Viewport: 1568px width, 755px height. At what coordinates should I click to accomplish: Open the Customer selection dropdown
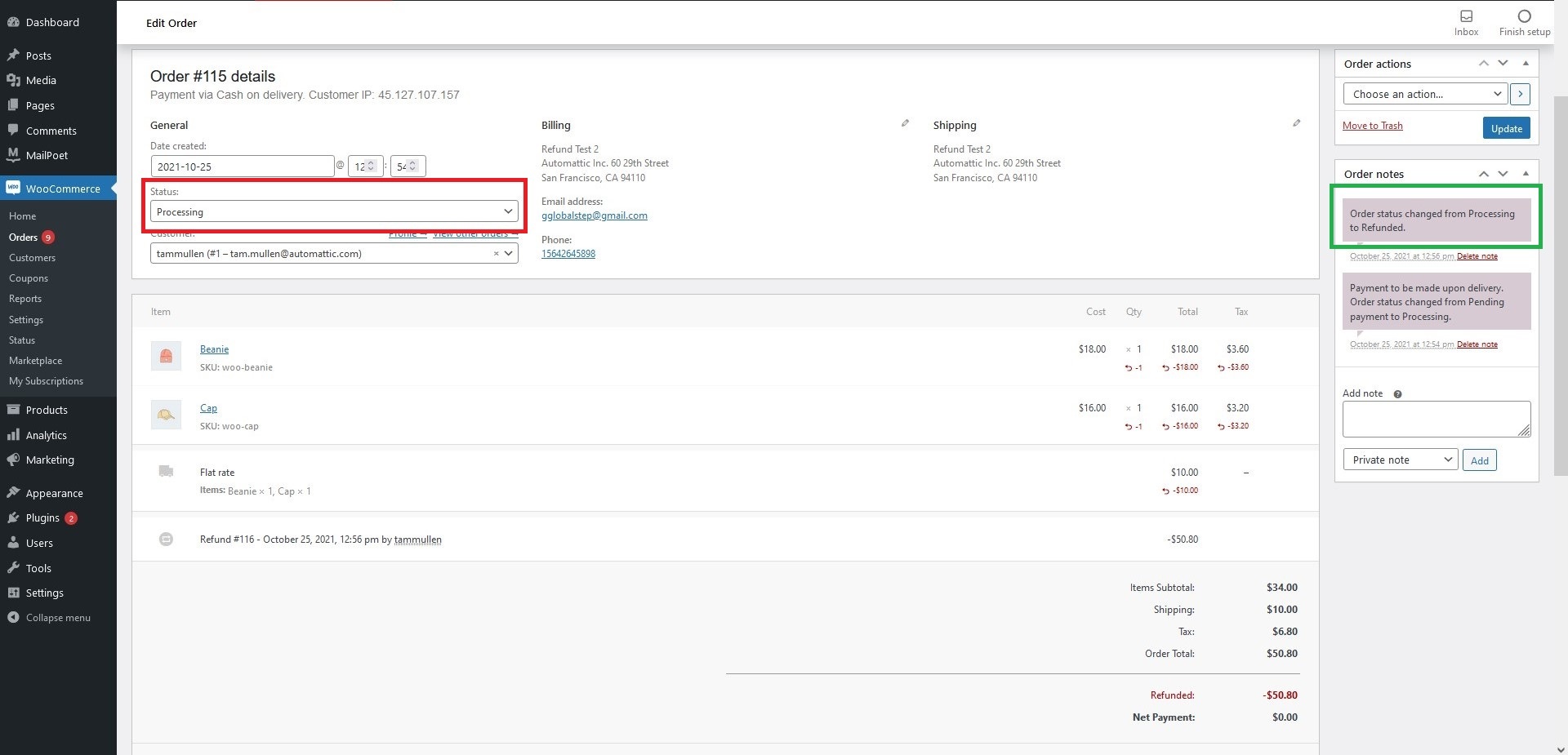click(x=334, y=254)
